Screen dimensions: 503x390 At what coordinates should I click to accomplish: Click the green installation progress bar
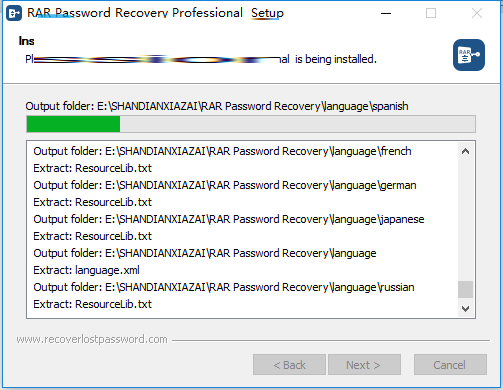251,124
